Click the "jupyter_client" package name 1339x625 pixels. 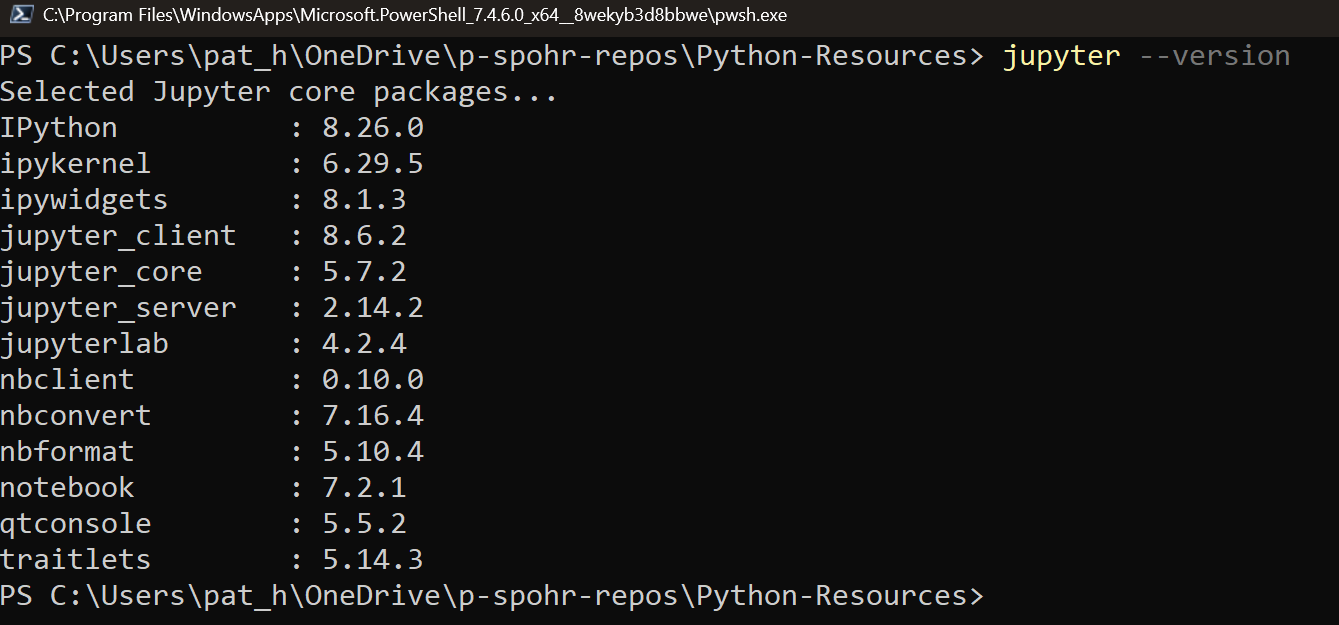(118, 236)
